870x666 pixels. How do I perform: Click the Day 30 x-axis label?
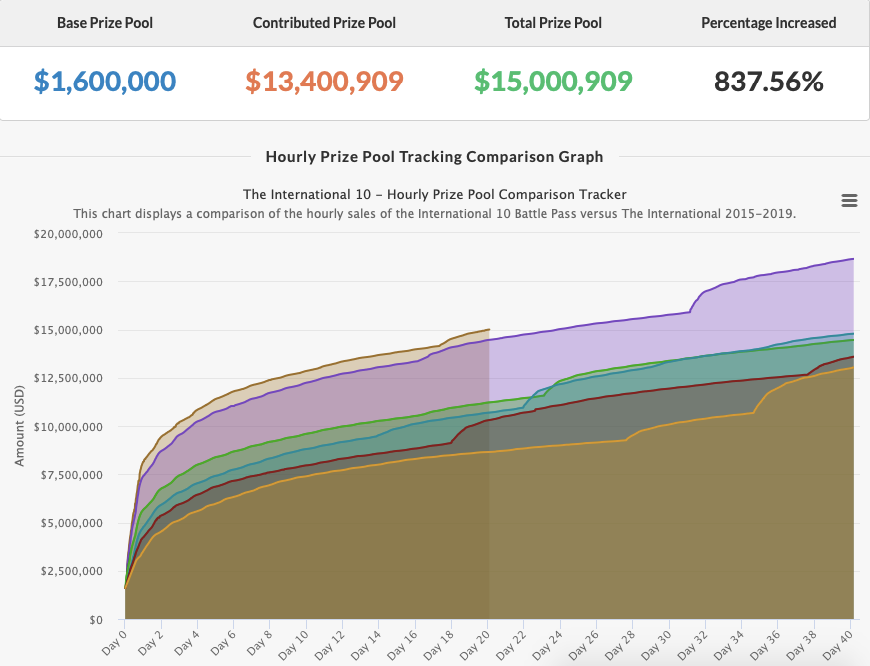click(x=657, y=644)
